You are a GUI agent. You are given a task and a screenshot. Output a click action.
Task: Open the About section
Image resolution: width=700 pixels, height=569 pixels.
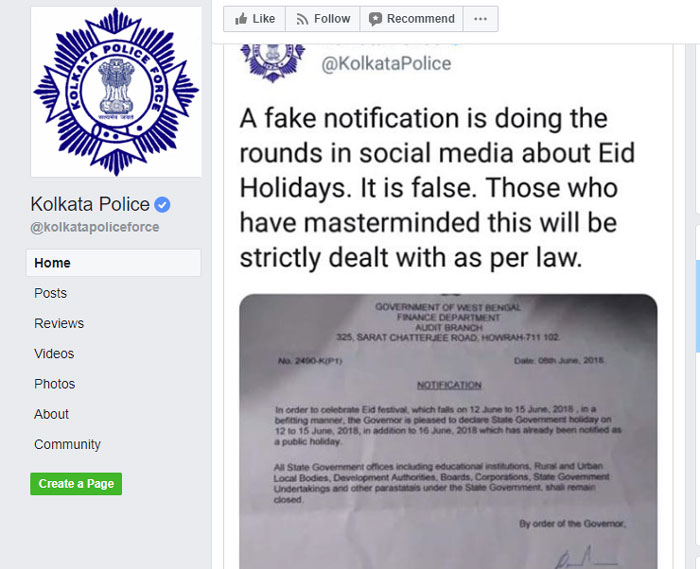tap(51, 414)
